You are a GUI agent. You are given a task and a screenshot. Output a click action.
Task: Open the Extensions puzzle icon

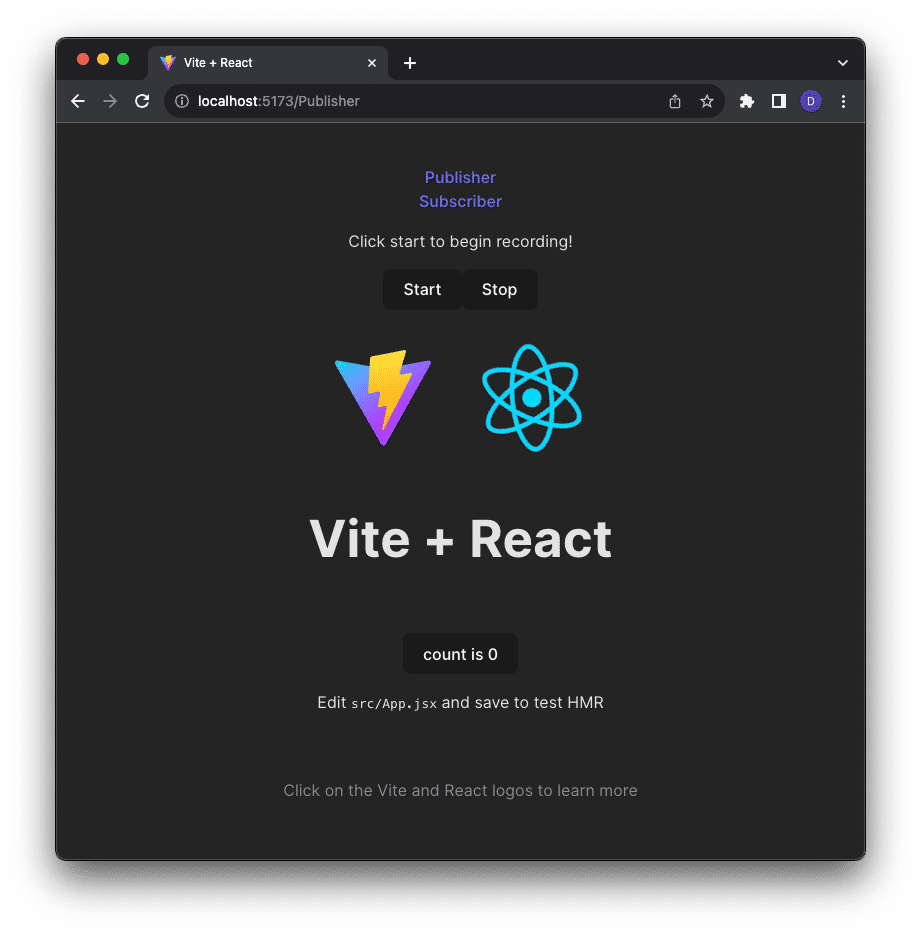point(746,101)
